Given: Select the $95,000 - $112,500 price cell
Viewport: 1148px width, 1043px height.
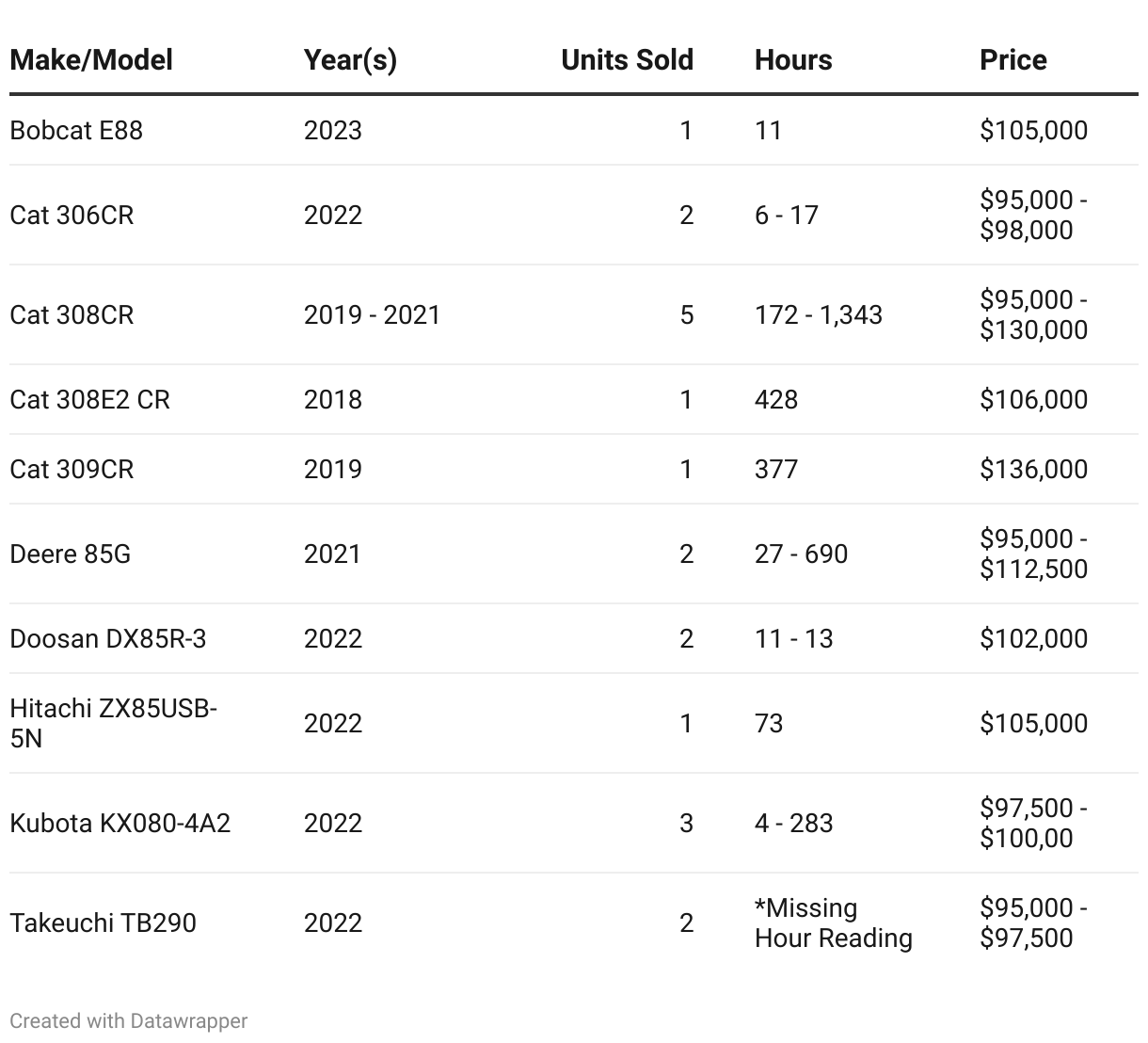Looking at the screenshot, I should (1033, 554).
